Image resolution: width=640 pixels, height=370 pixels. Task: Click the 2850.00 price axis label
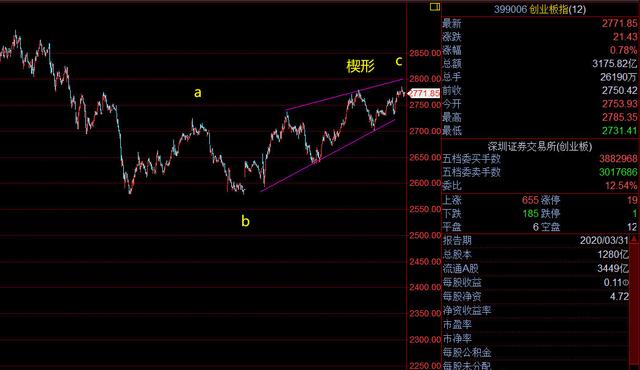pyautogui.click(x=425, y=53)
